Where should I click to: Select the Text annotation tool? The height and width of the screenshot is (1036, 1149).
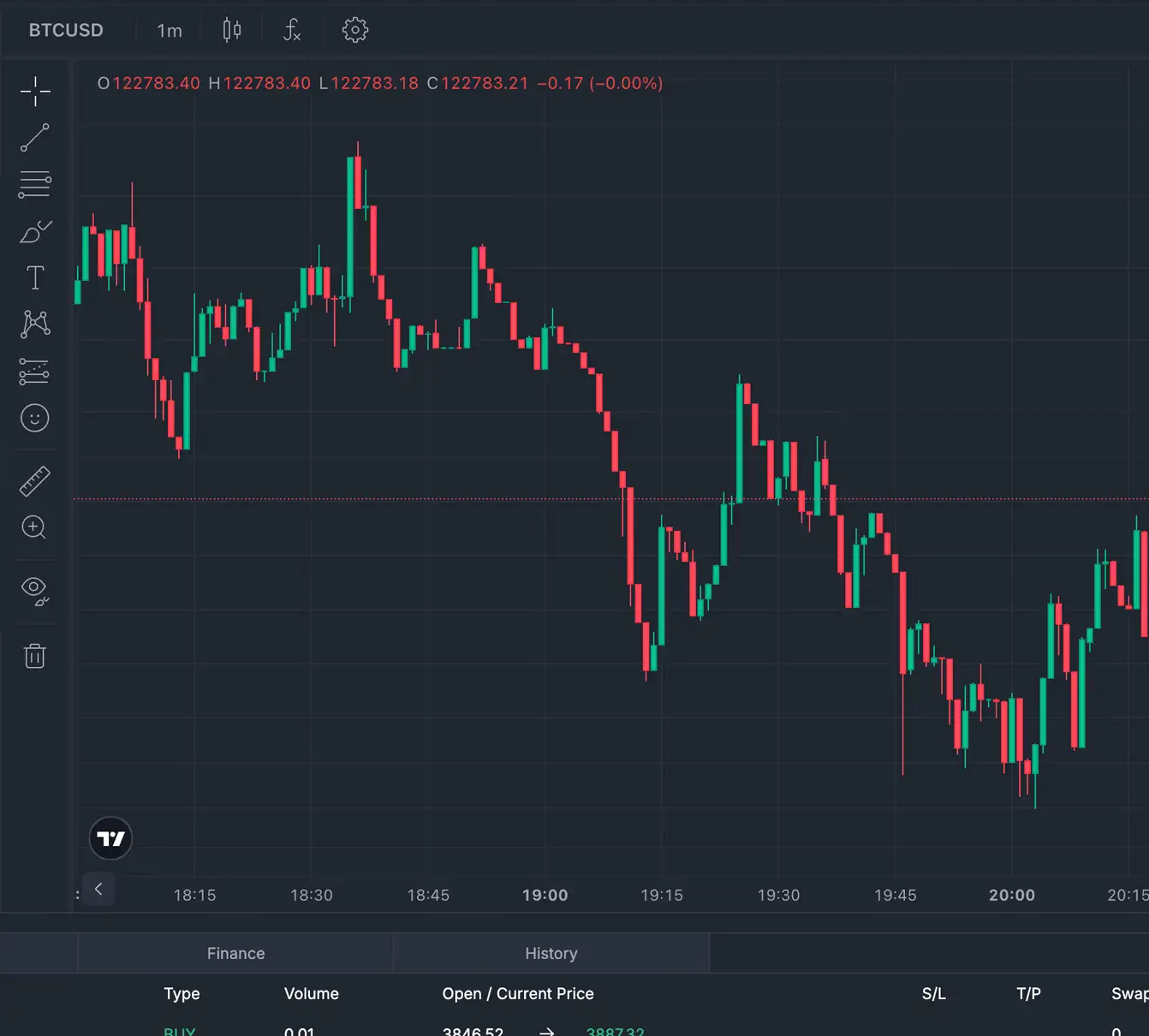(x=35, y=277)
